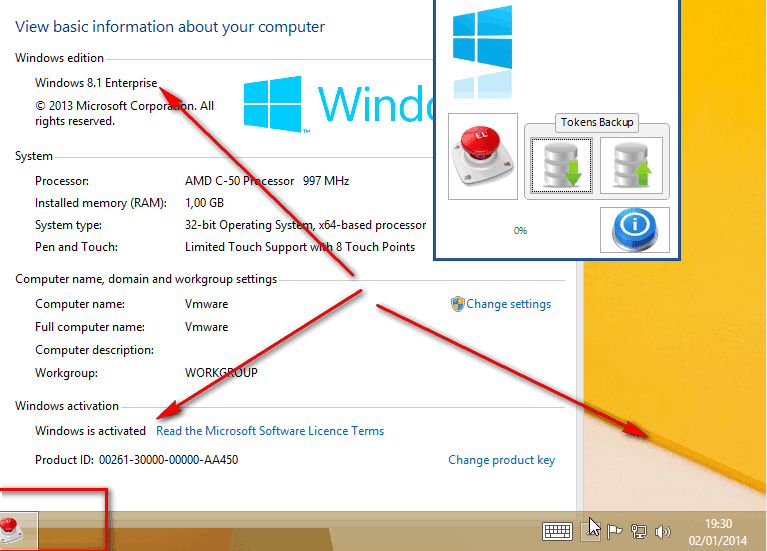Open the touch keyboard icon in system tray

click(x=557, y=531)
